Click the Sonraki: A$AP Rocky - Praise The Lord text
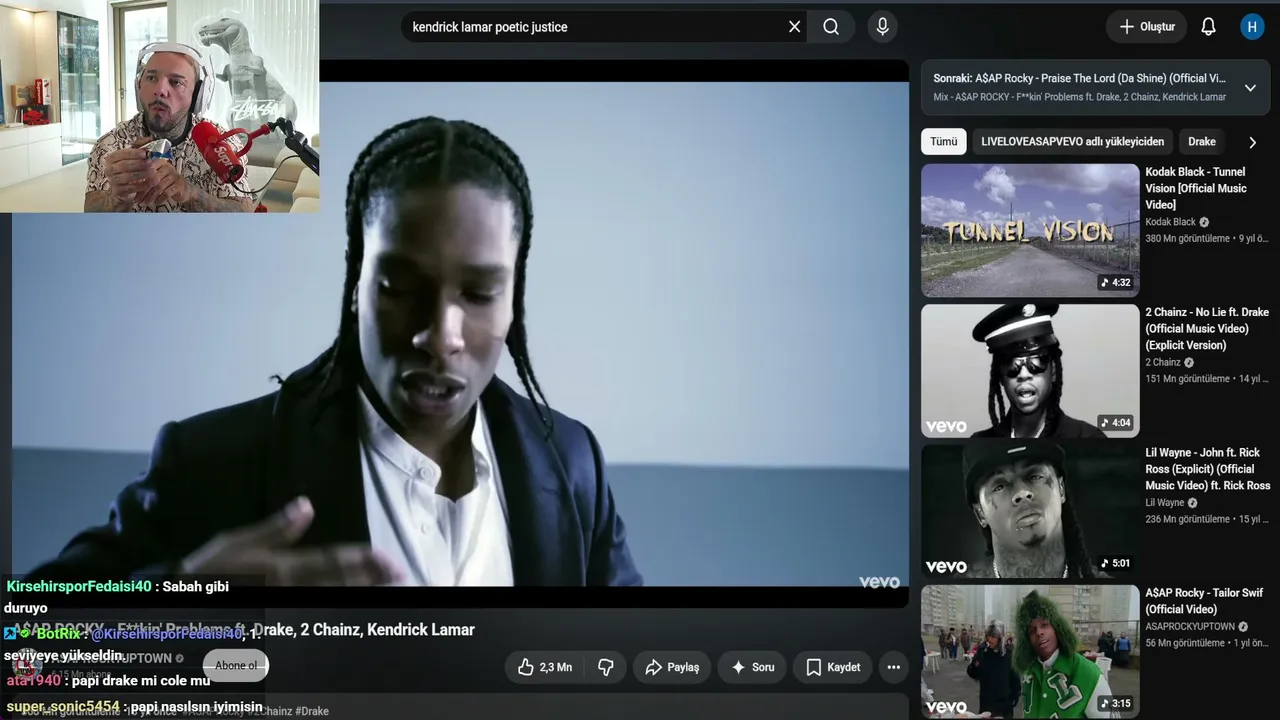Screen dimensions: 1280x720 (x=1079, y=78)
